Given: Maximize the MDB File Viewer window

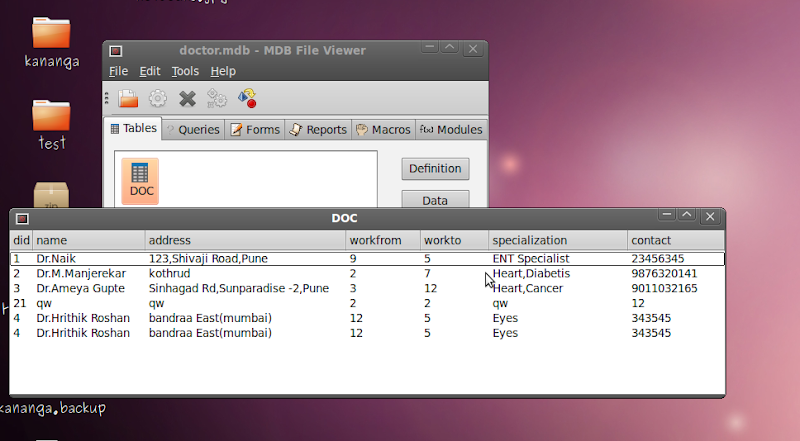Looking at the screenshot, I should (x=449, y=47).
